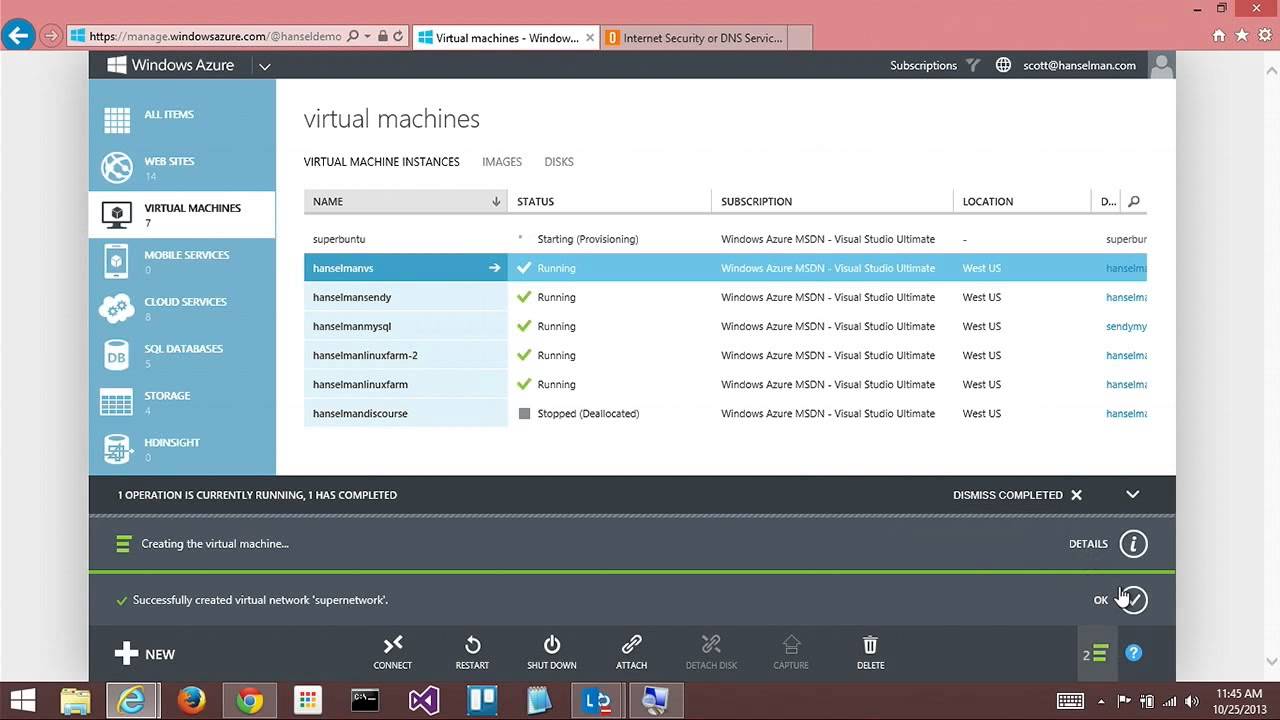The image size is (1280, 720).
Task: Dismiss completed operations
Action: pyautogui.click(x=1017, y=494)
